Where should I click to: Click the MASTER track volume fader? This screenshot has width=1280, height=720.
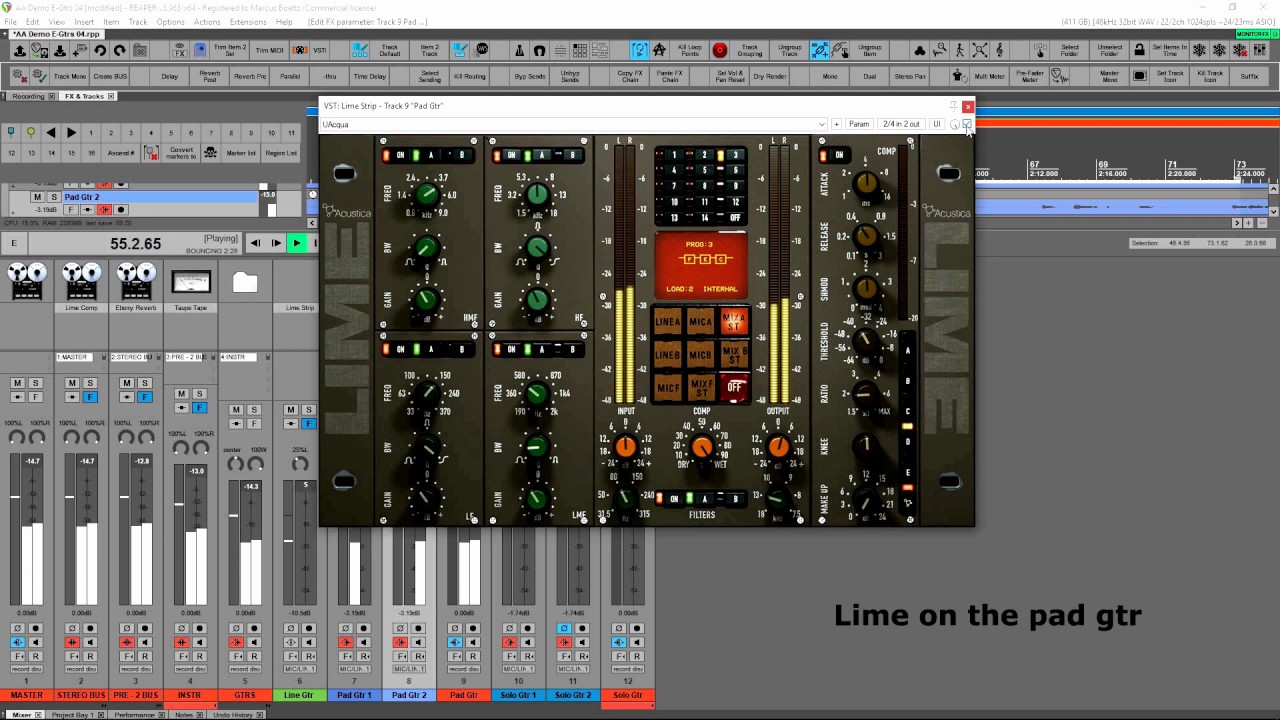[x=15, y=497]
